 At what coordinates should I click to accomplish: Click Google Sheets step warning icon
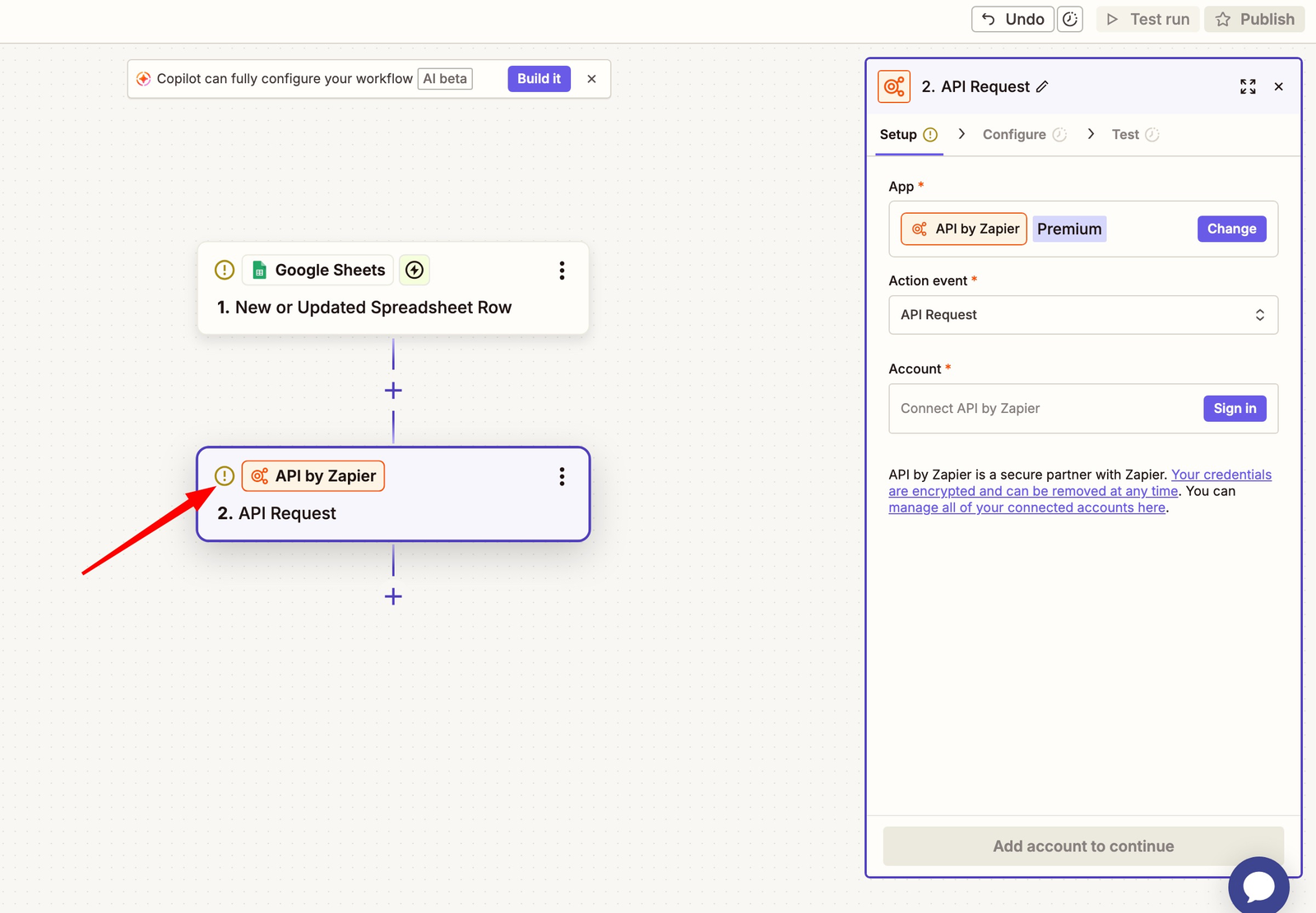225,270
